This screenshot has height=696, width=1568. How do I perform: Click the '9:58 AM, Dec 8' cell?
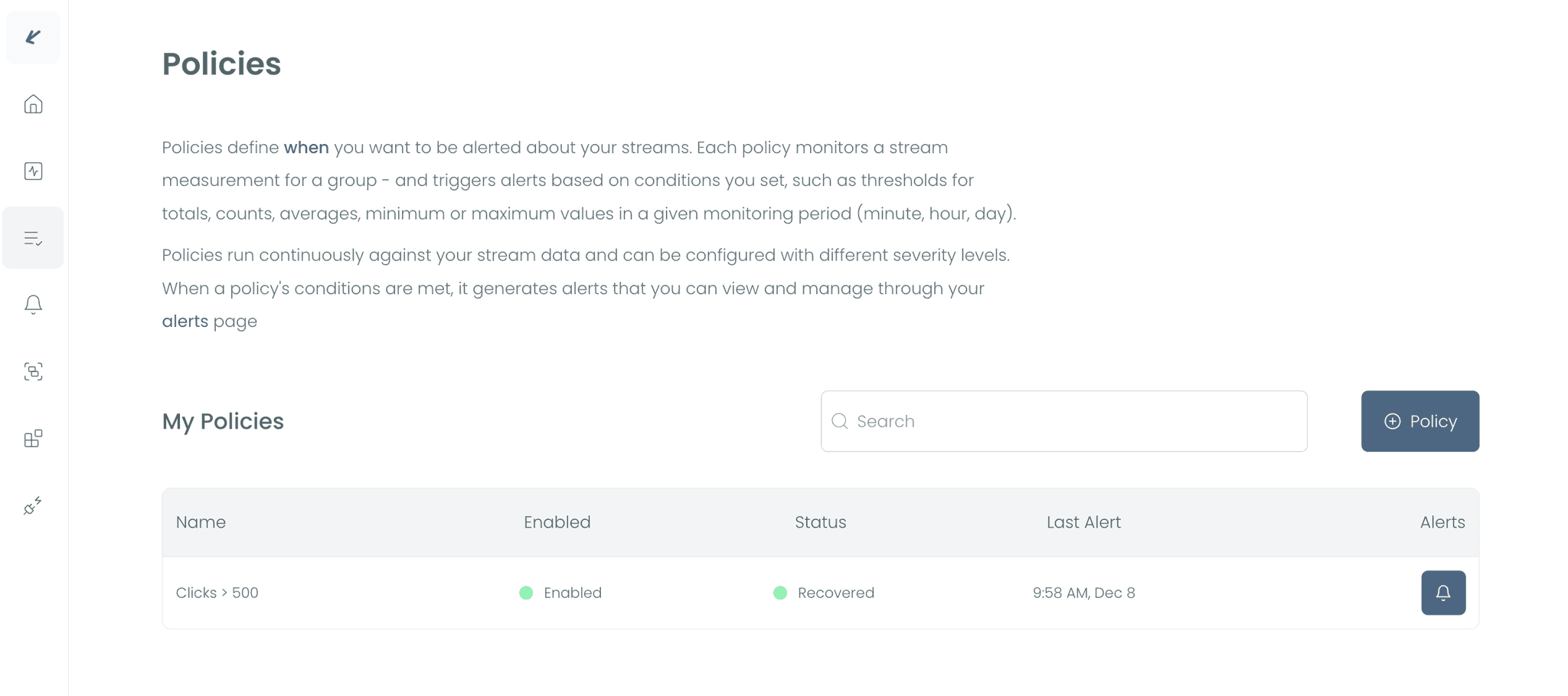click(1084, 593)
